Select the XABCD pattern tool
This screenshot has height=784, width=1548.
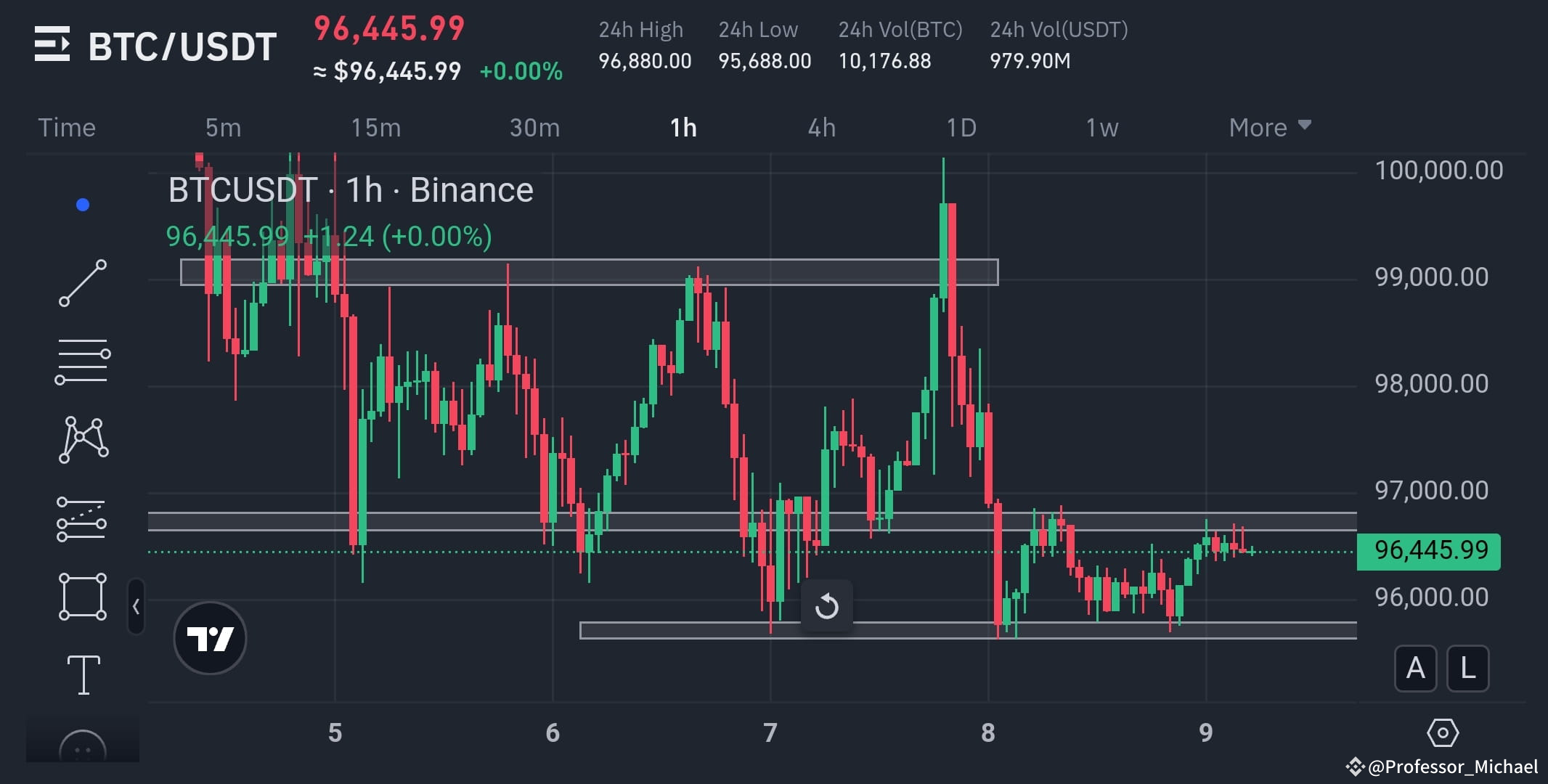[83, 439]
